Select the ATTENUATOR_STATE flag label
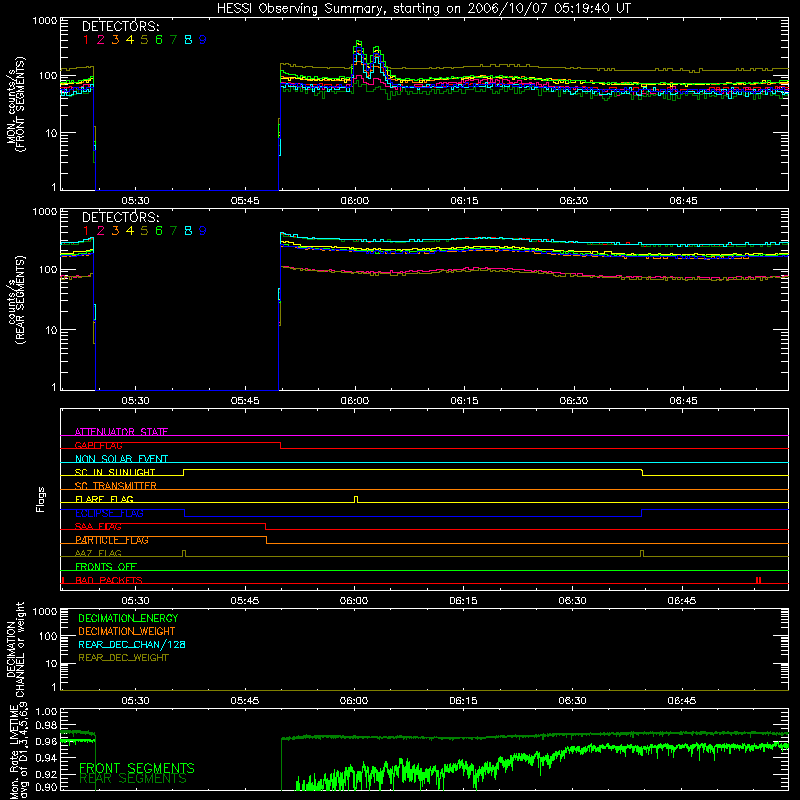 pyautogui.click(x=121, y=432)
